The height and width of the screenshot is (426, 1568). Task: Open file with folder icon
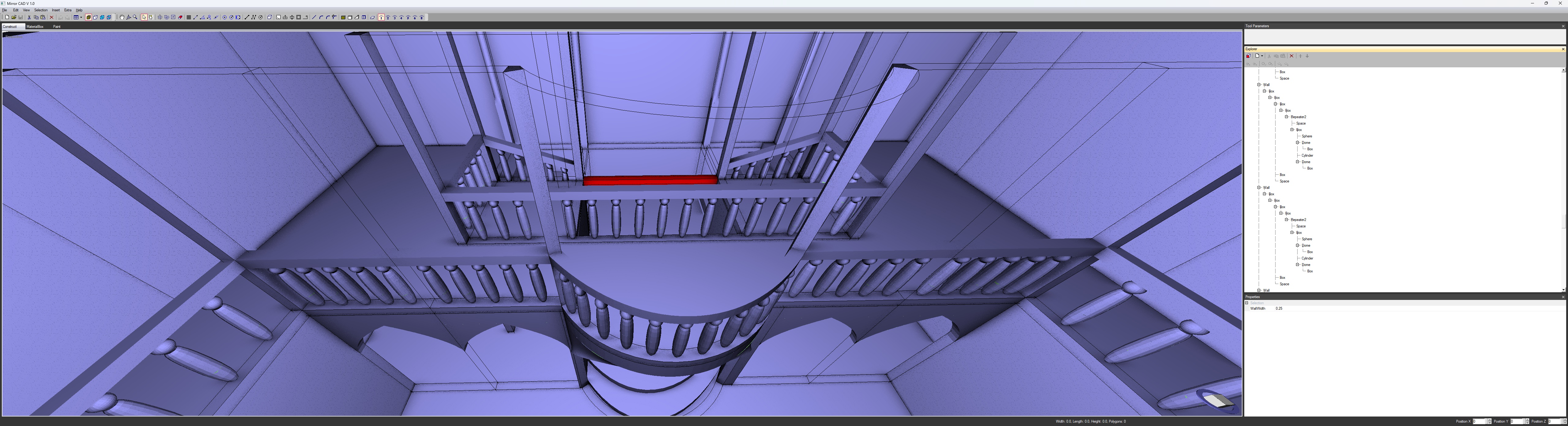(14, 17)
